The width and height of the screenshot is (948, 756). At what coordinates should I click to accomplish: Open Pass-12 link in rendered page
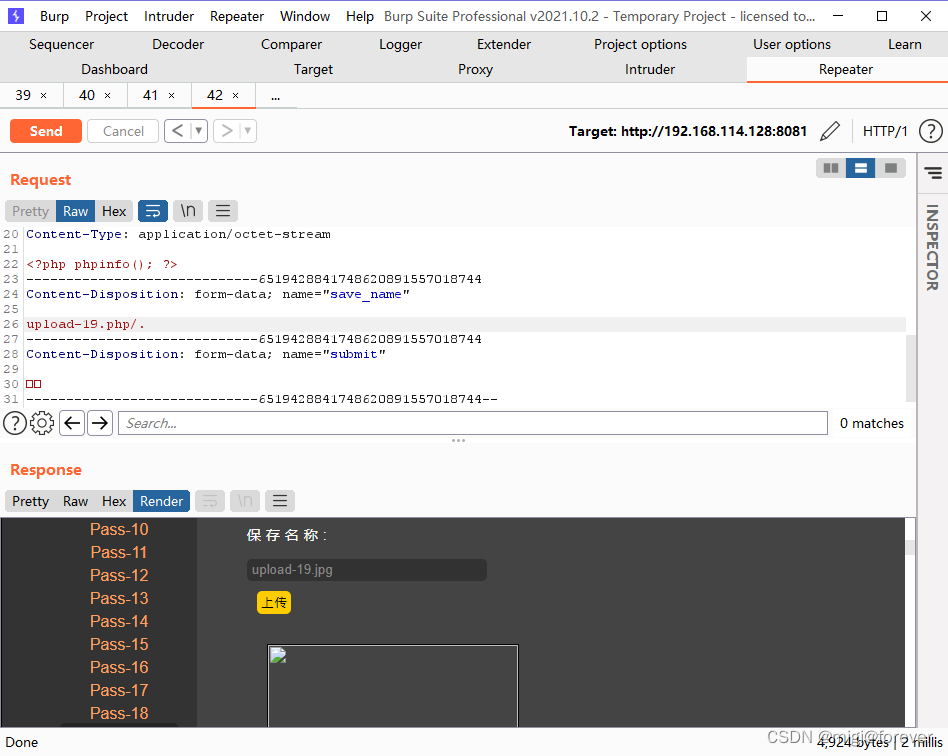(x=119, y=575)
